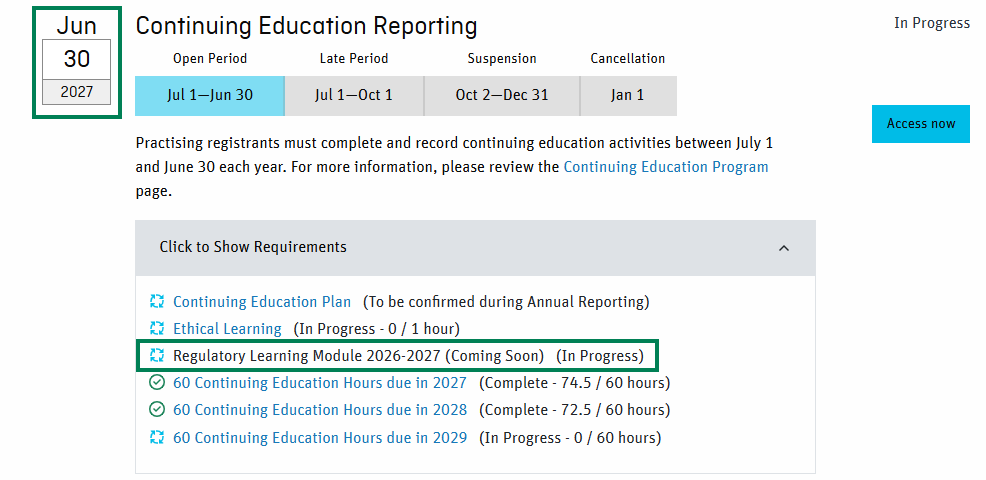Click the in-progress icon for 2029 hours
The height and width of the screenshot is (480, 986).
157,437
